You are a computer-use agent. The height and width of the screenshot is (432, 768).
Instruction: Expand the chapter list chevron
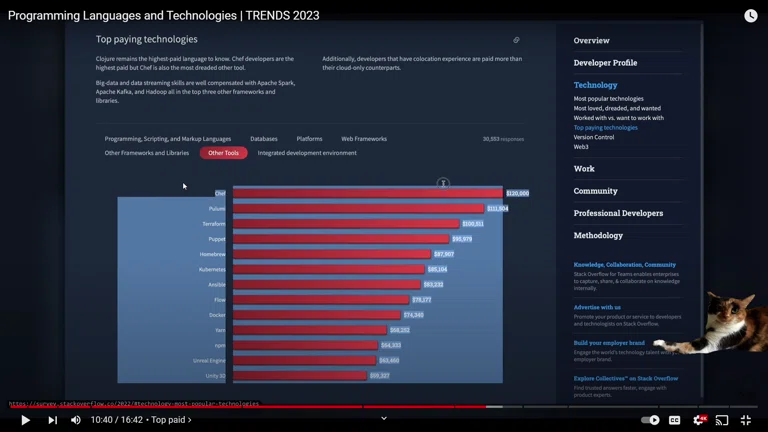[384, 419]
